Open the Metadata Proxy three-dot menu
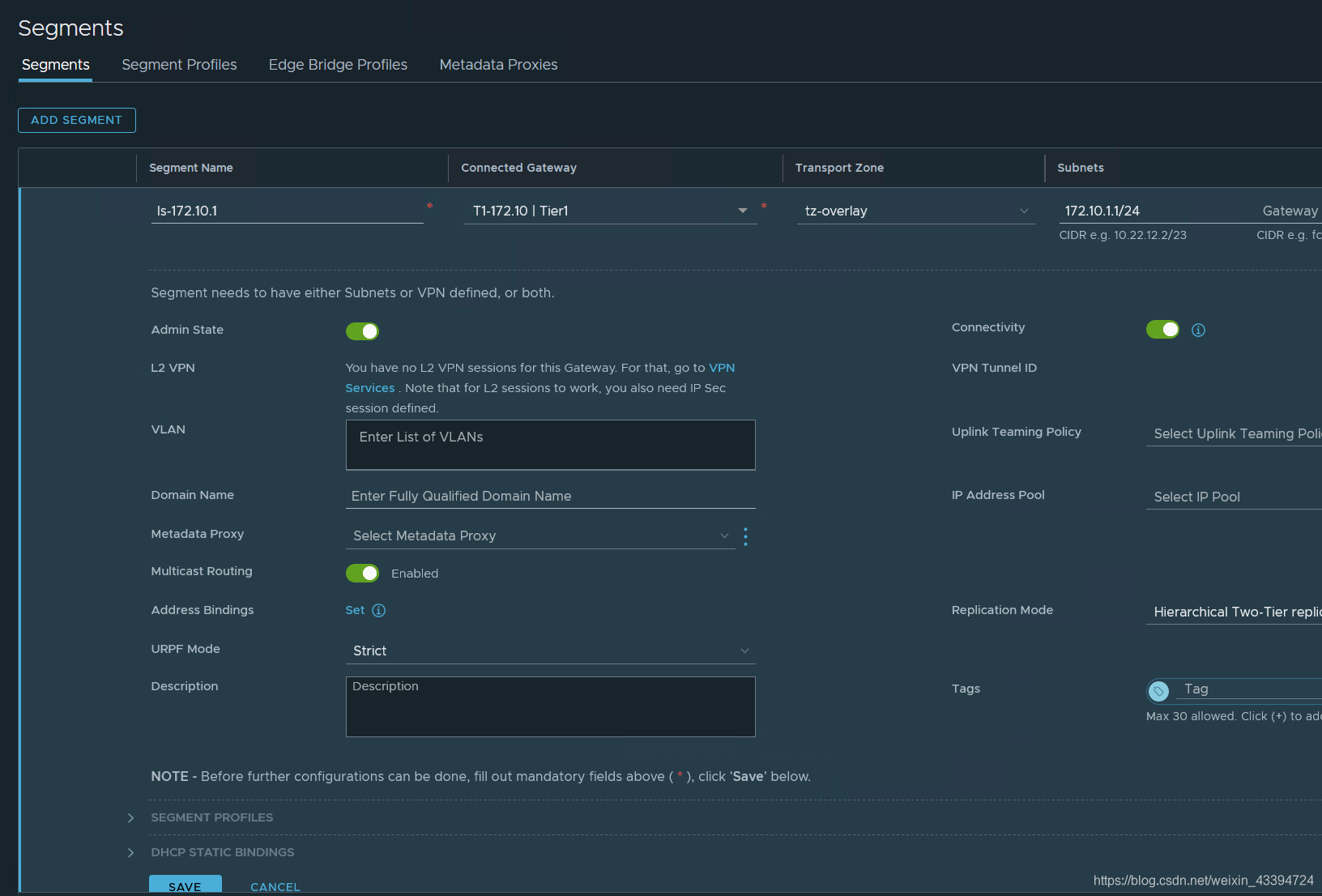 pos(745,536)
